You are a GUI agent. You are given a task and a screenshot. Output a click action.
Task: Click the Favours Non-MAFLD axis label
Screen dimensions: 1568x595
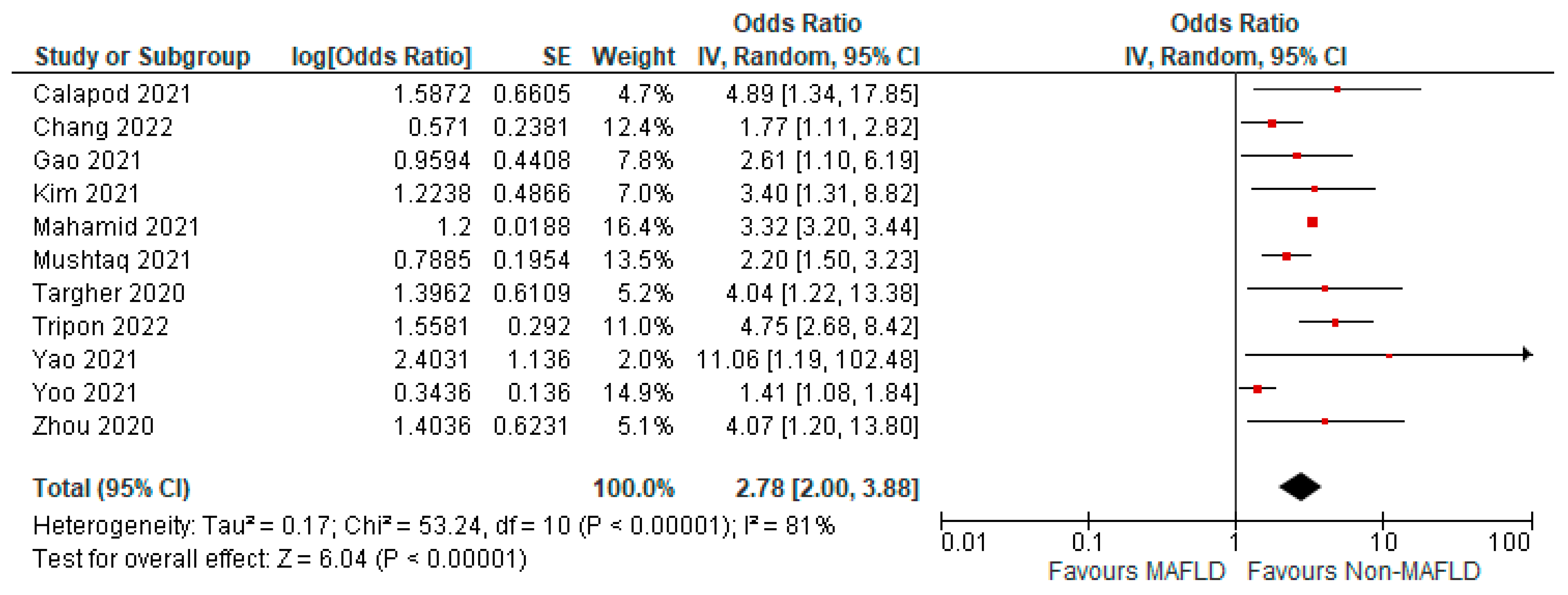1363,571
